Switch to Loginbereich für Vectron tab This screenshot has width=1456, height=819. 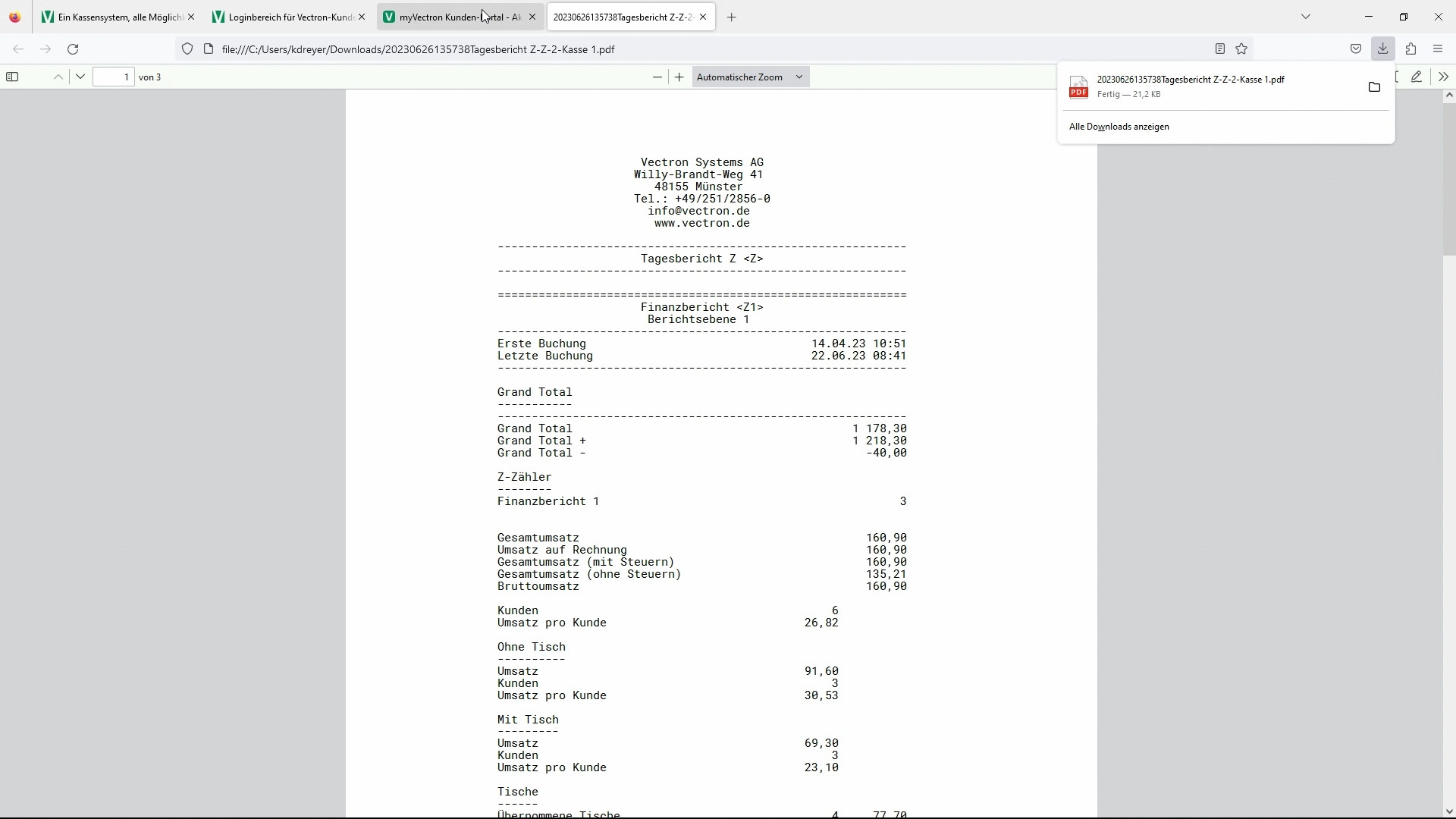tap(284, 17)
